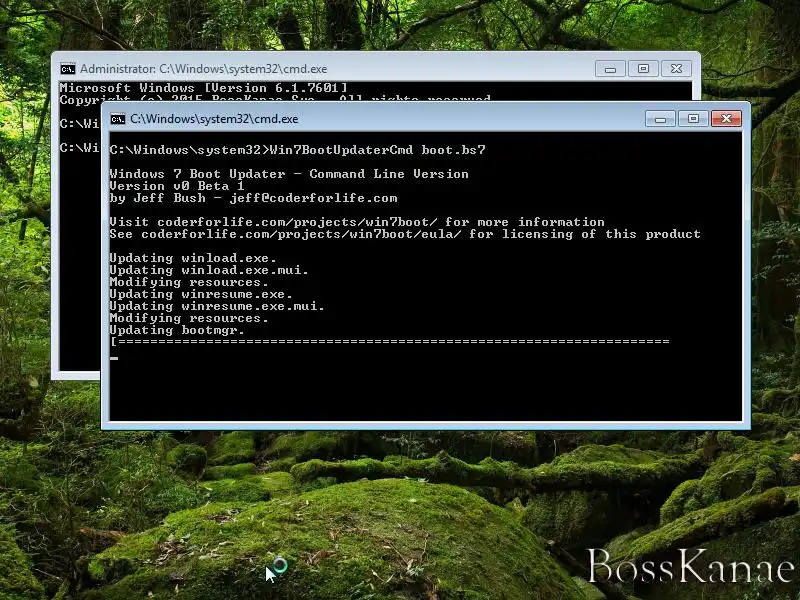Close the front cmd.exe window
This screenshot has width=800, height=600.
coord(726,119)
